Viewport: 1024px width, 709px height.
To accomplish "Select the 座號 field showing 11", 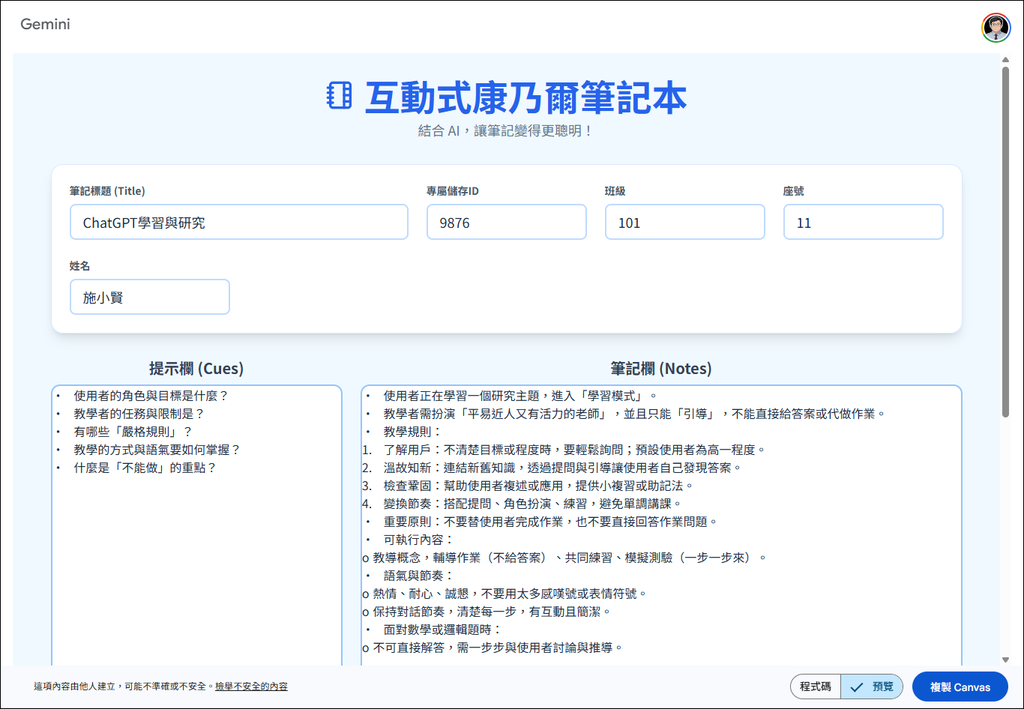I will point(862,222).
